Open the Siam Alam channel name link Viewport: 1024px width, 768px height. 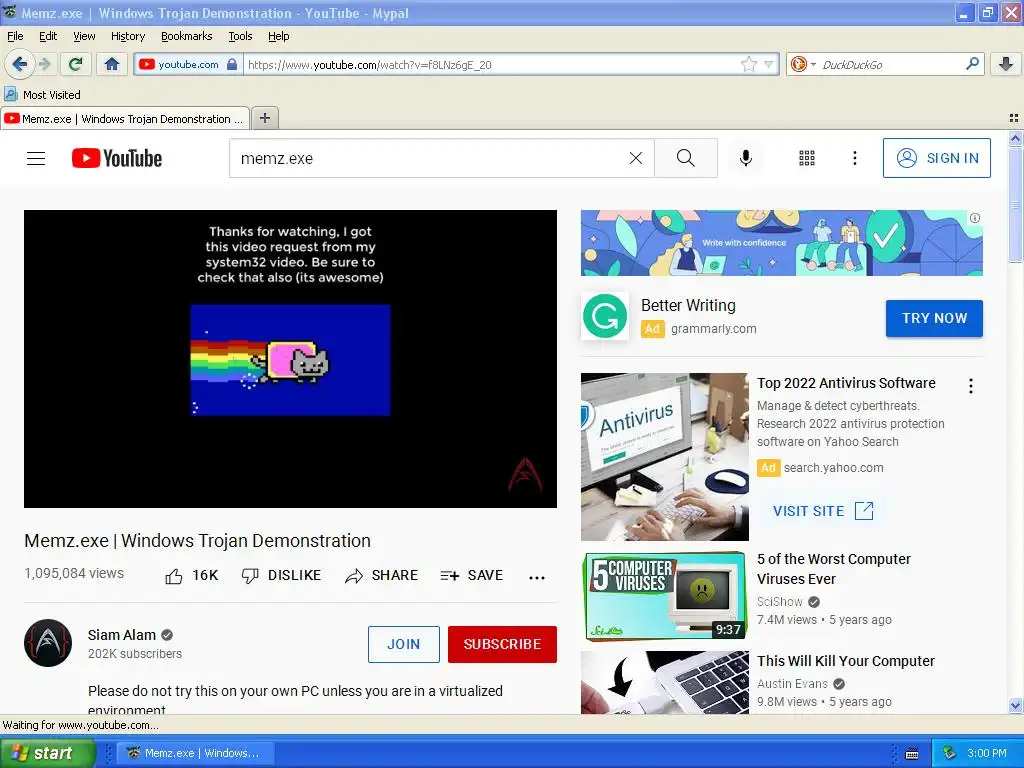(x=121, y=635)
